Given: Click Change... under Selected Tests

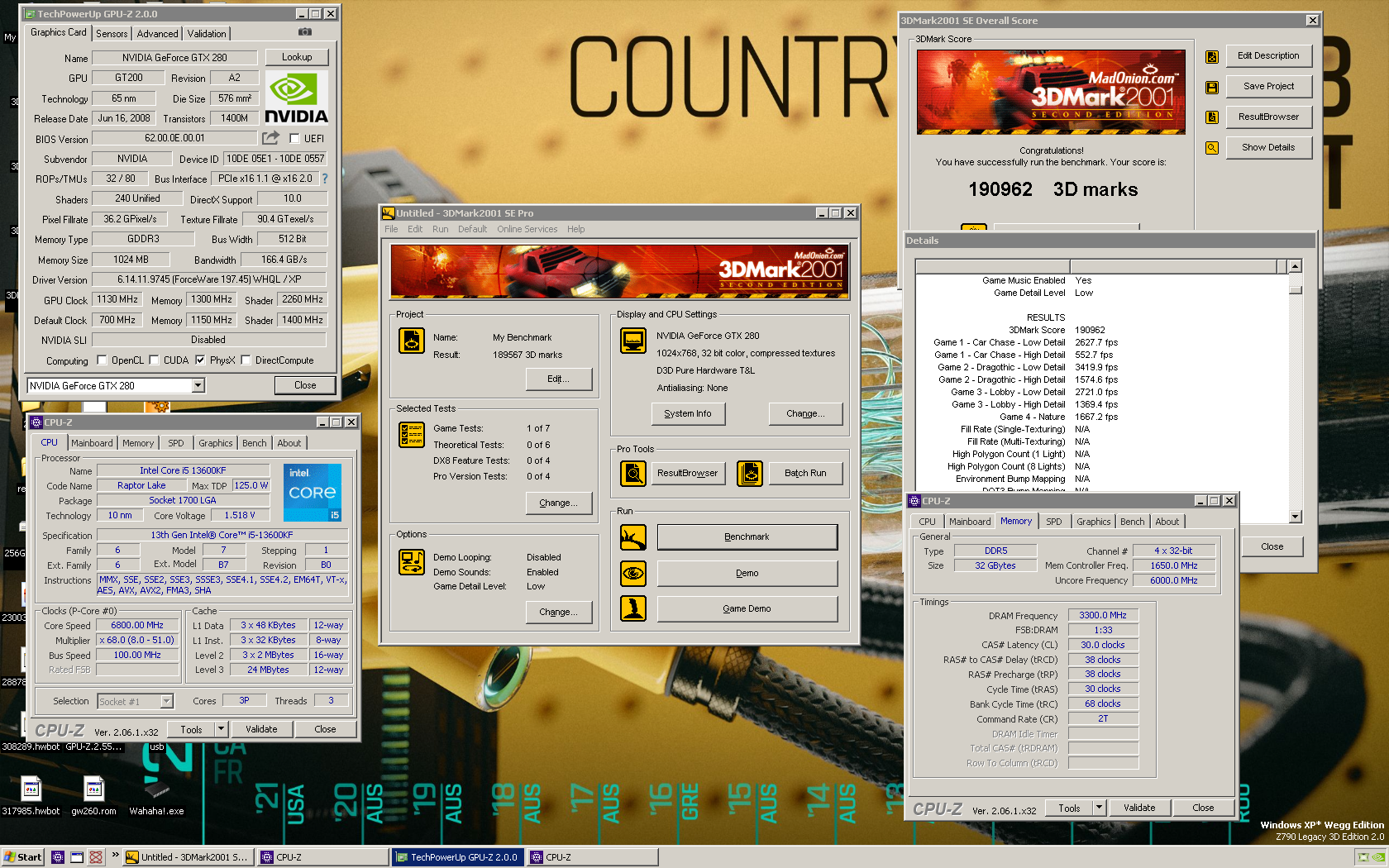Looking at the screenshot, I should click(559, 503).
